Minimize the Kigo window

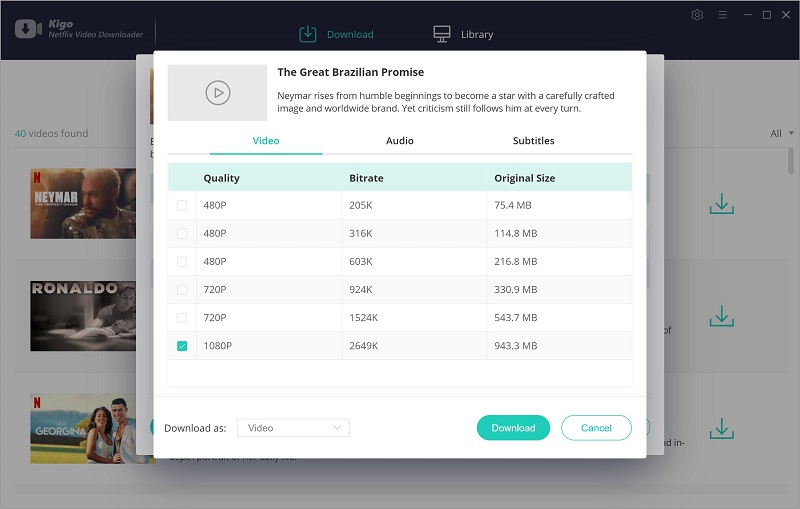coord(748,15)
